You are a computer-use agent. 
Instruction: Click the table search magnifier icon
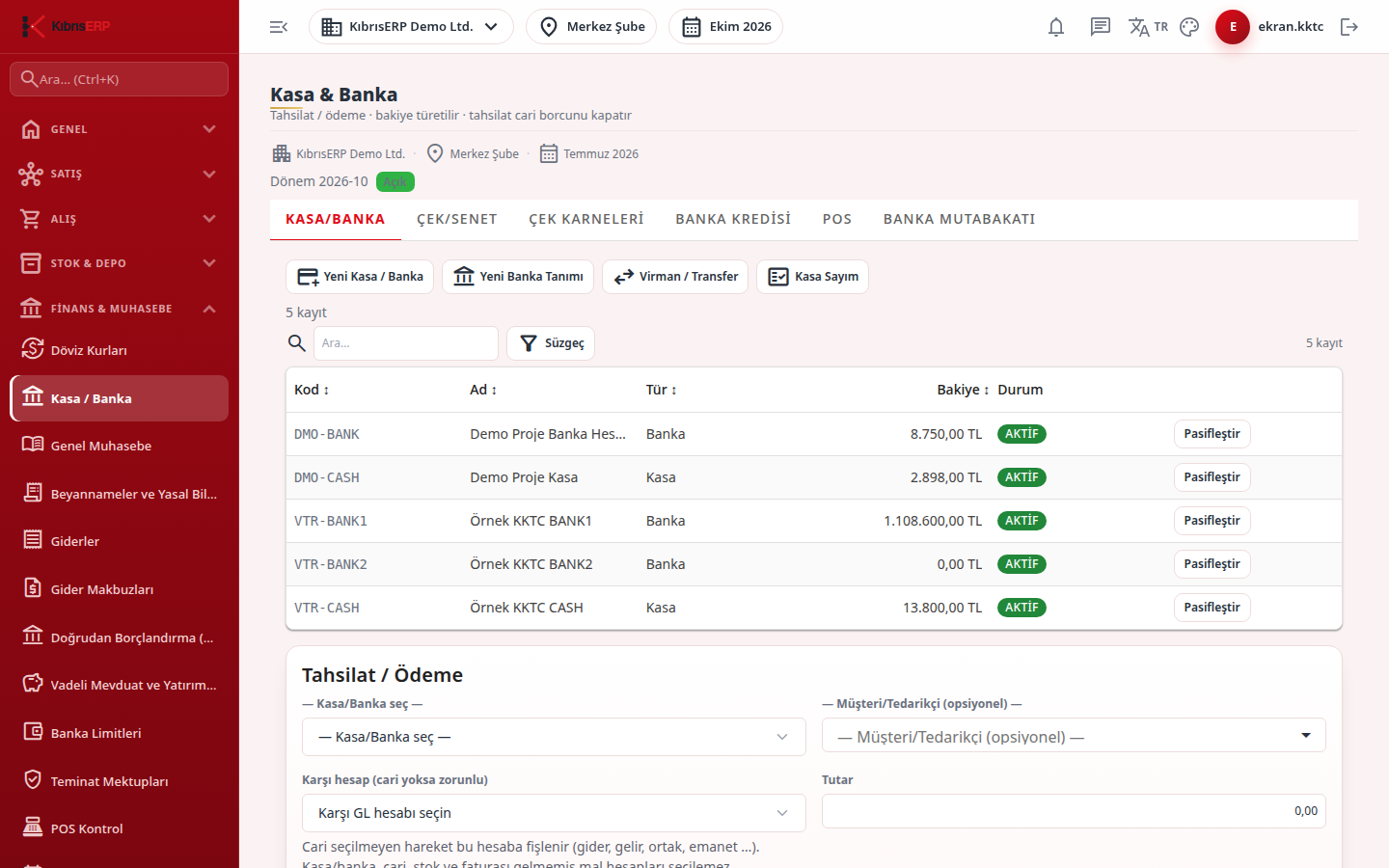click(x=297, y=343)
